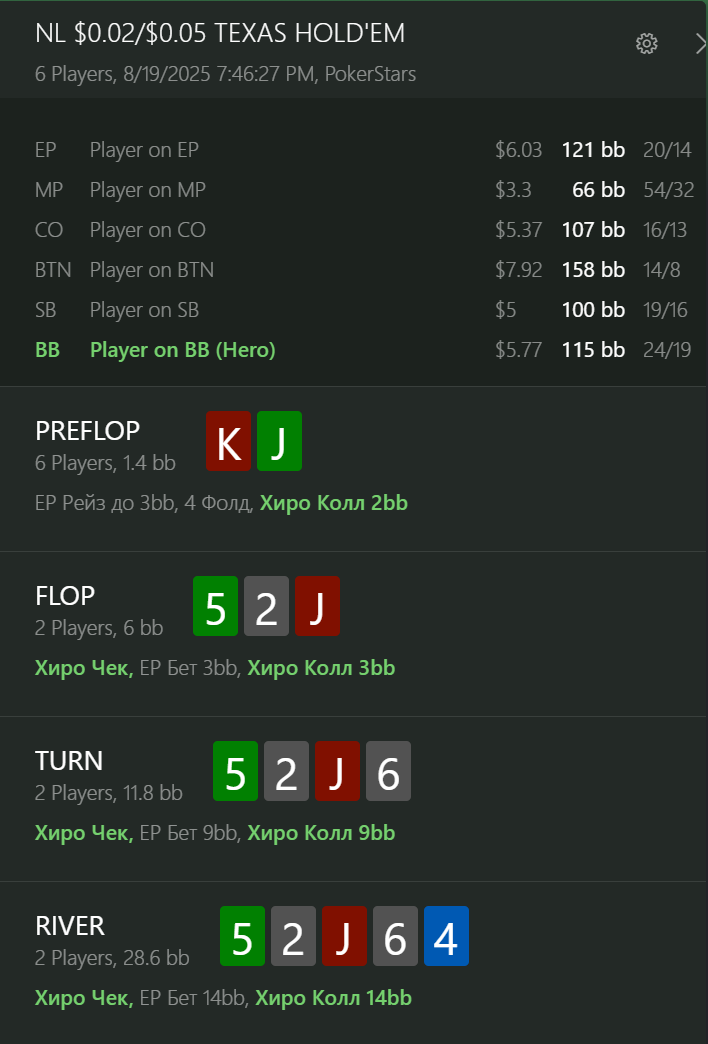Expand panel with the right chevron arrow
Viewport: 708px width, 1044px height.
tap(700, 44)
